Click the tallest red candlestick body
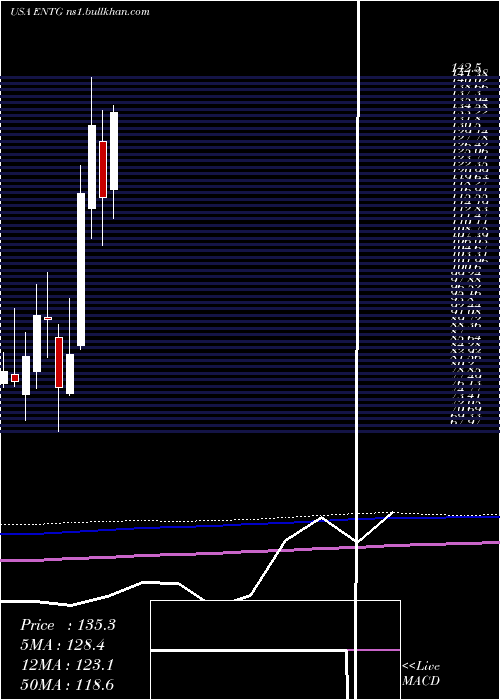 pyautogui.click(x=103, y=169)
